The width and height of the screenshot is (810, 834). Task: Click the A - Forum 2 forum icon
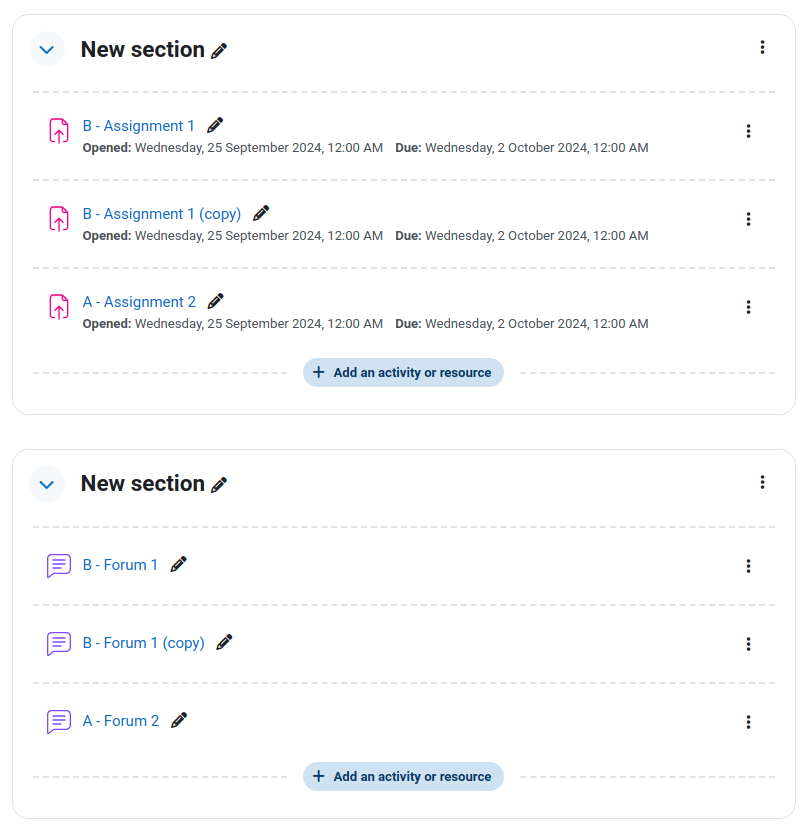(x=59, y=722)
